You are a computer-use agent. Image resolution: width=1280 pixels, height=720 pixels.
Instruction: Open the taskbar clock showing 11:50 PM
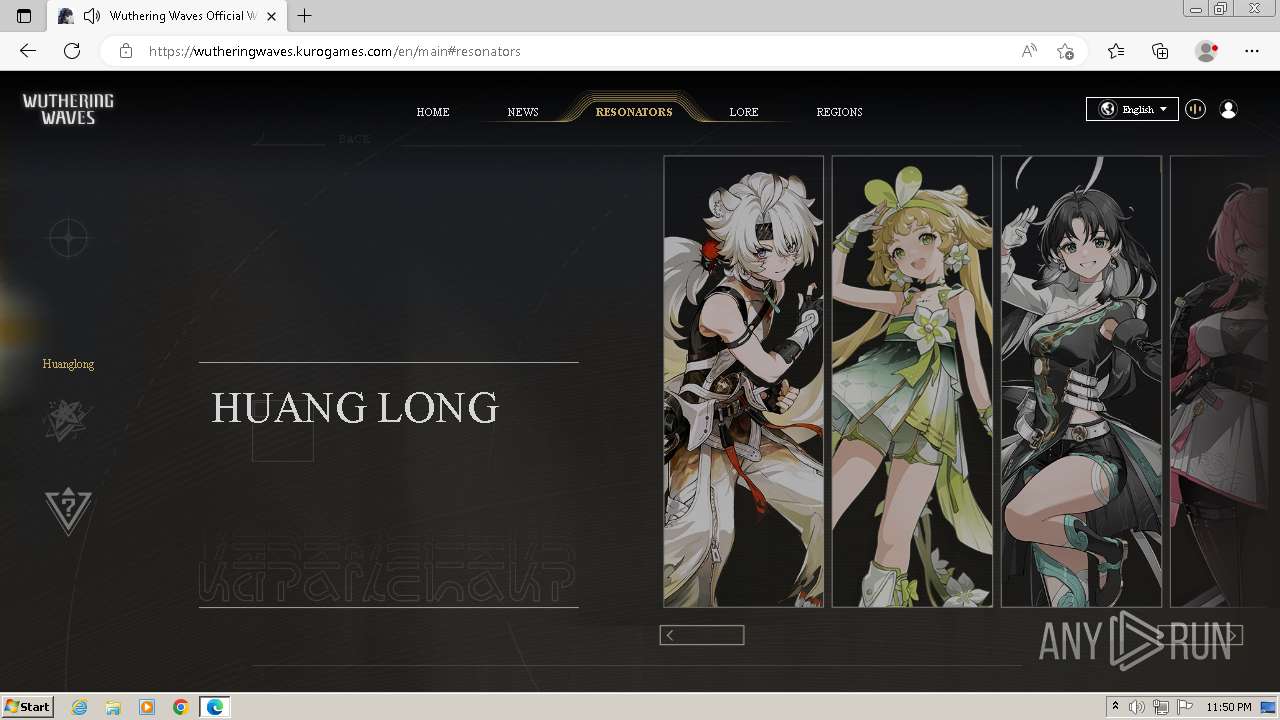point(1229,707)
